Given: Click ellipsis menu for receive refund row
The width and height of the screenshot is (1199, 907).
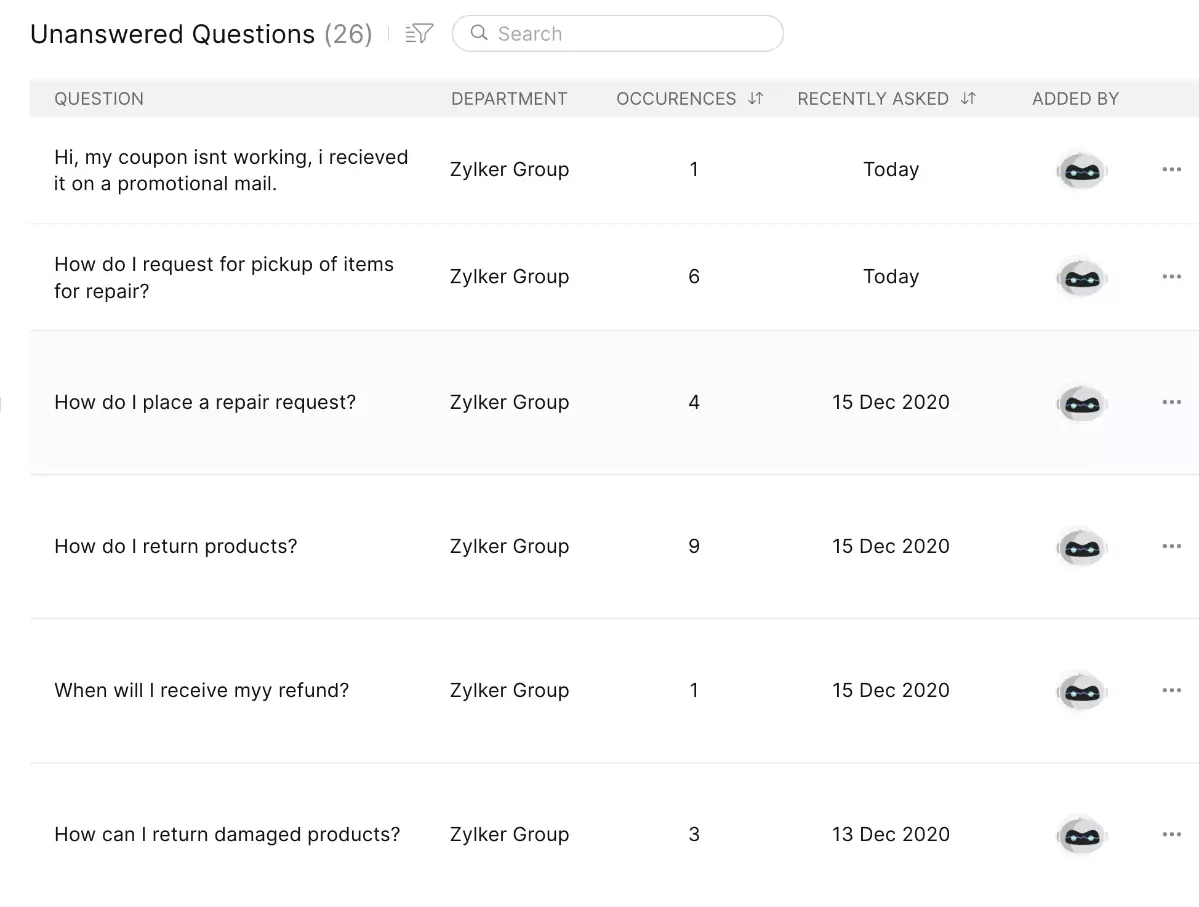Looking at the screenshot, I should pyautogui.click(x=1171, y=690).
